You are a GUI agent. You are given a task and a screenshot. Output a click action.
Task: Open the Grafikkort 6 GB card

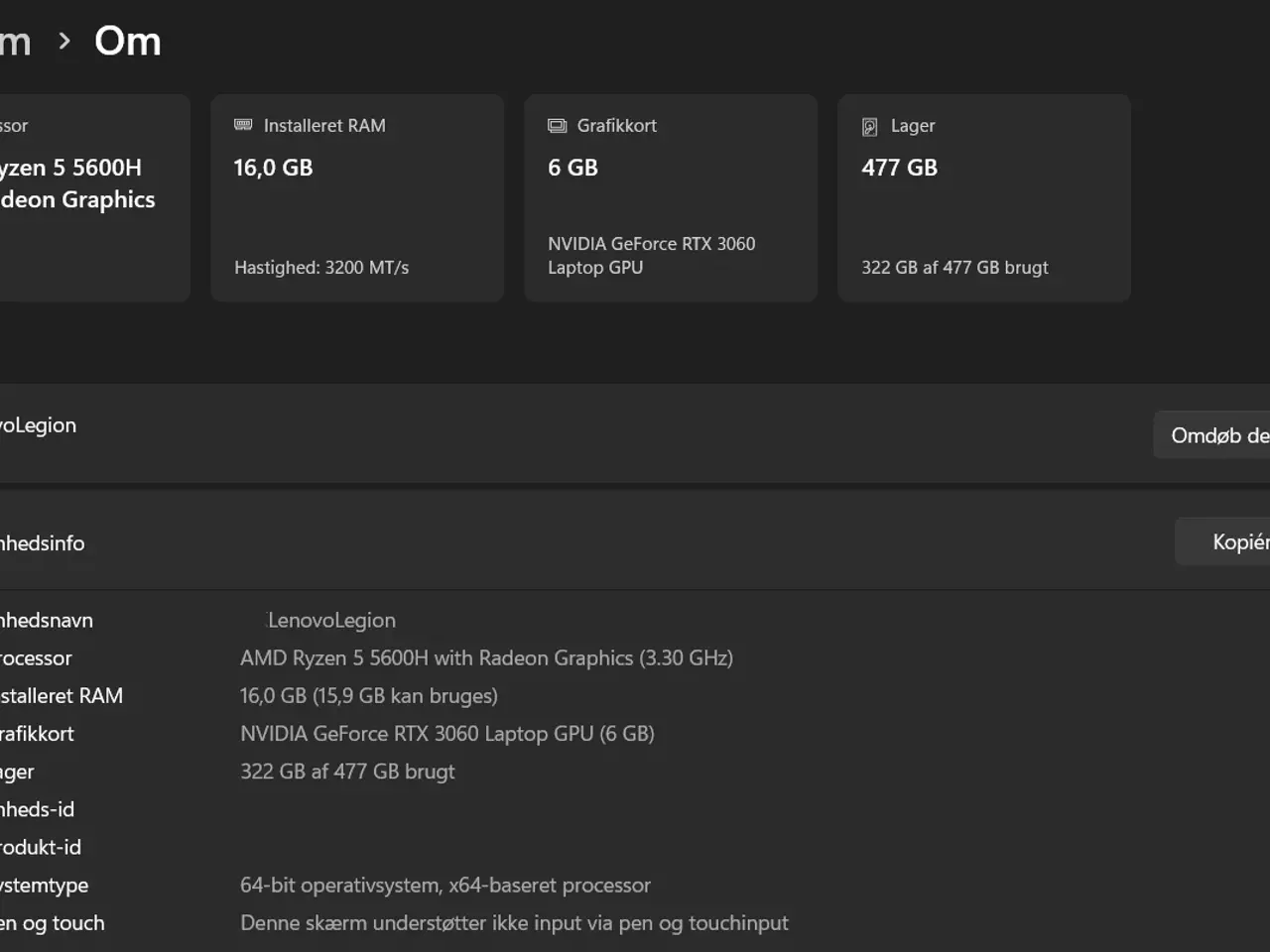671,197
